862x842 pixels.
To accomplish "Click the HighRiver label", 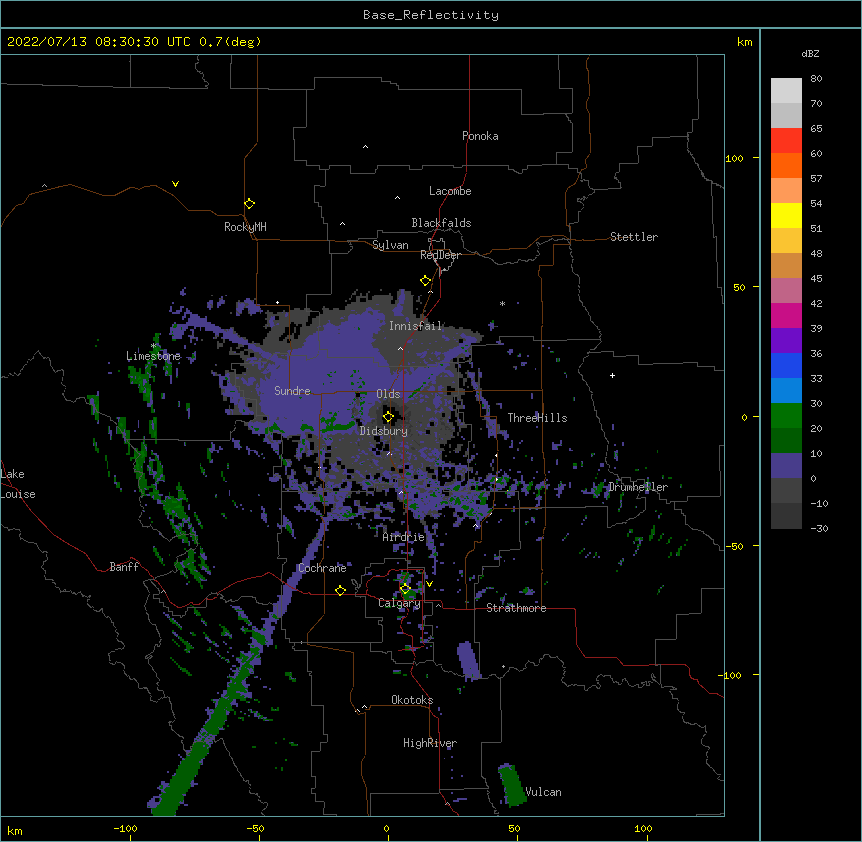I will (x=430, y=743).
